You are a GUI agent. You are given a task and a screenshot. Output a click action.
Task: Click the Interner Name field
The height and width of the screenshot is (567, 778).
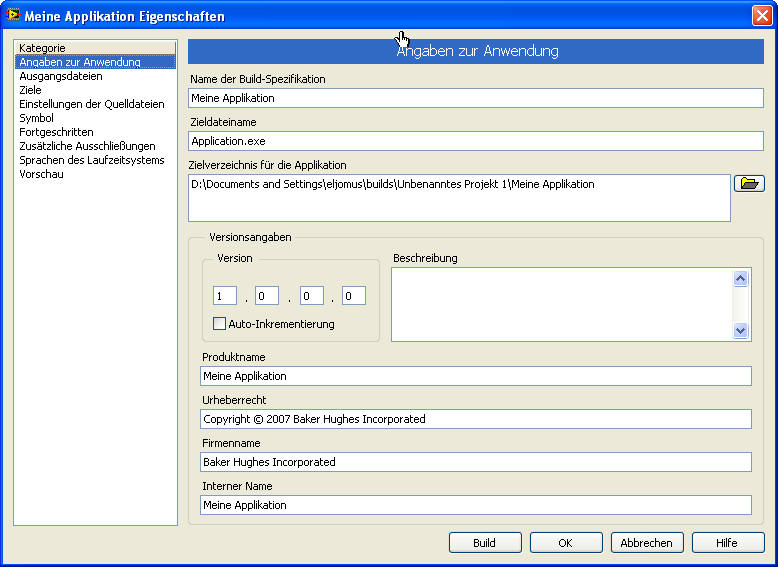point(476,505)
